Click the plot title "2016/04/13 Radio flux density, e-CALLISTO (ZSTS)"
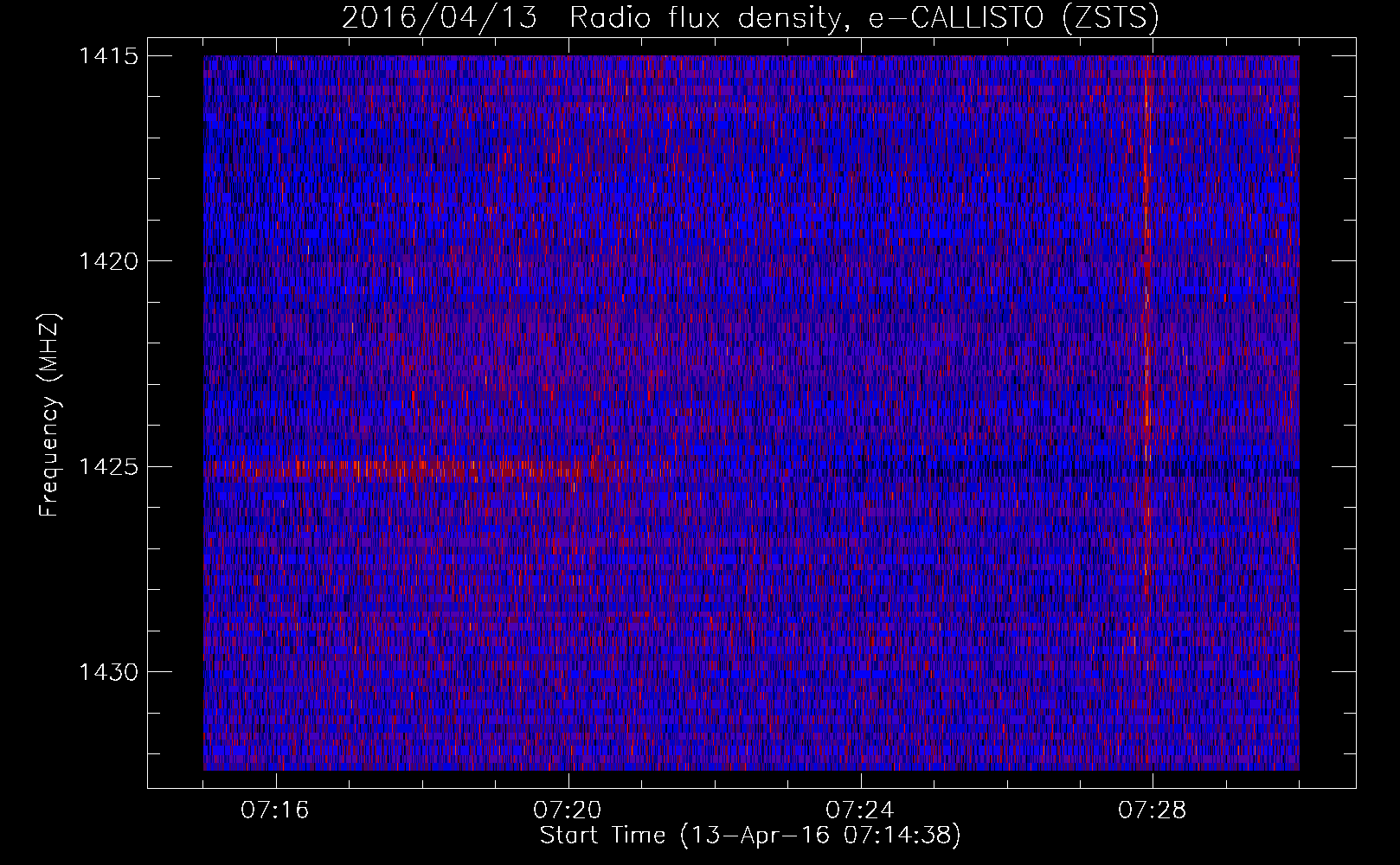 tap(750, 18)
